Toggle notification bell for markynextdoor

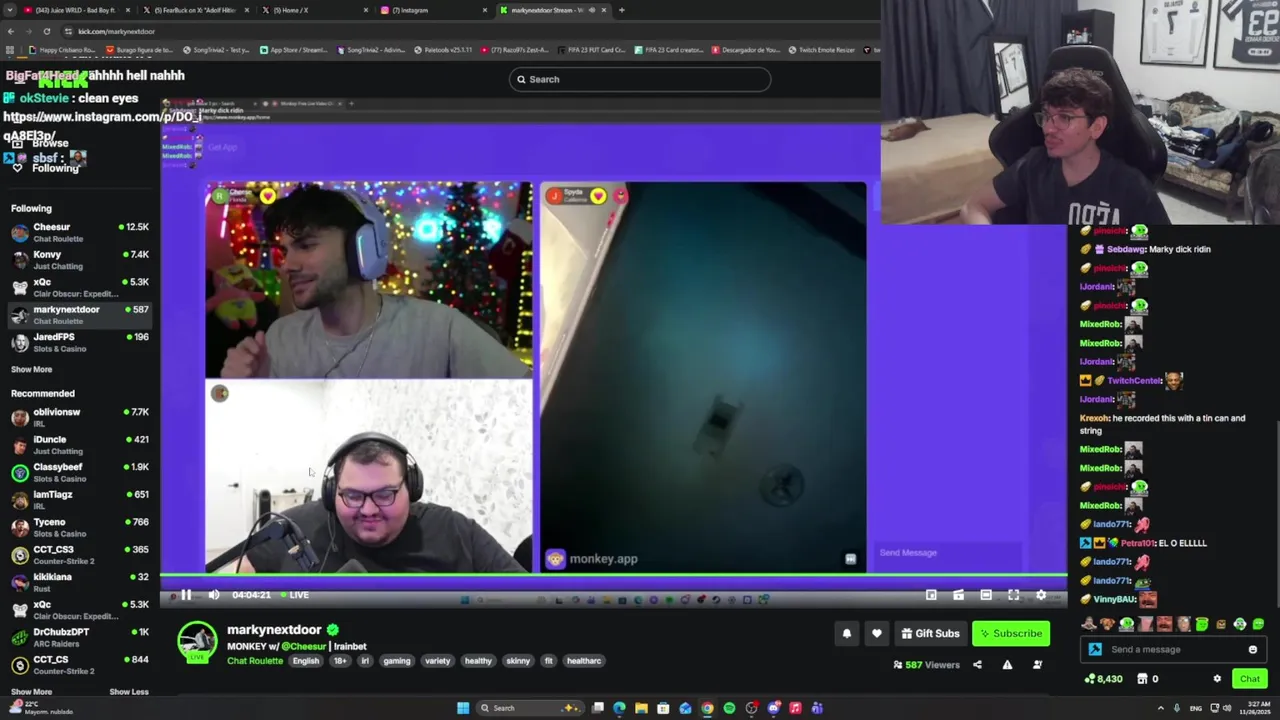[847, 633]
